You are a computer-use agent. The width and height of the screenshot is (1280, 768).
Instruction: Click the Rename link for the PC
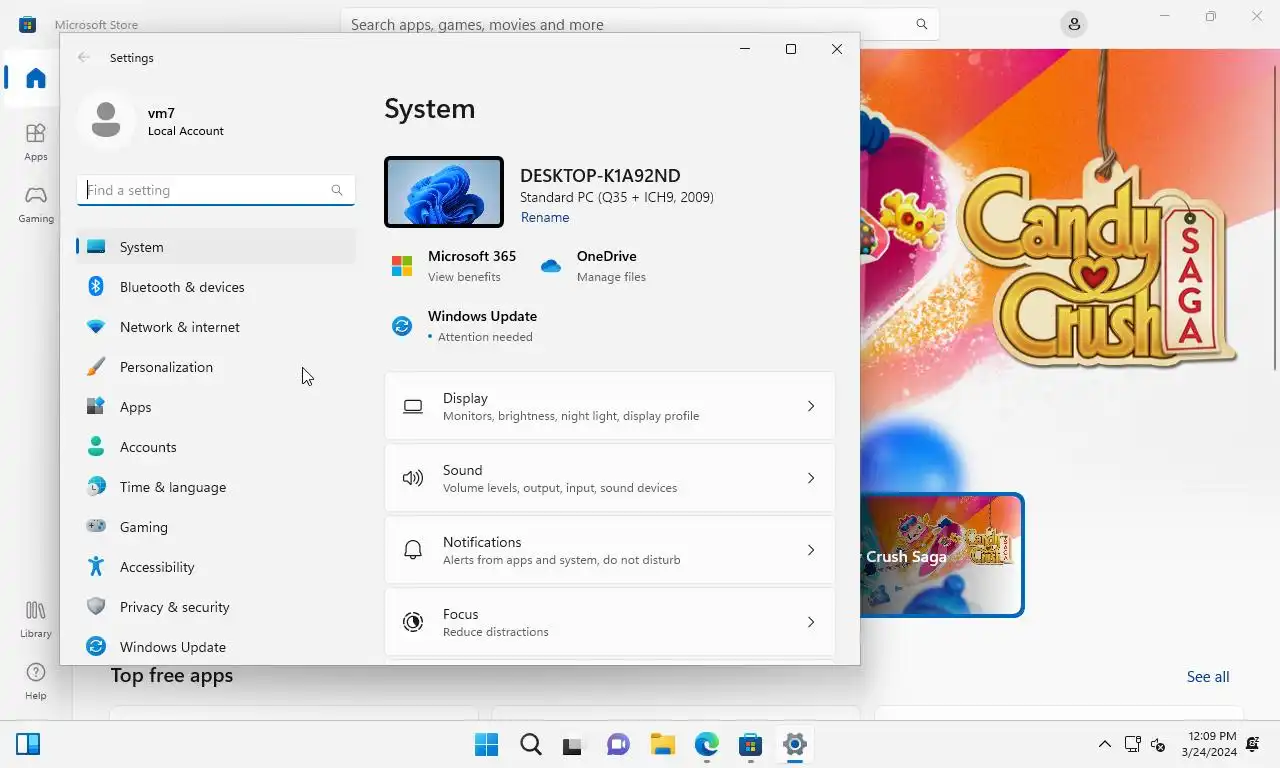tap(545, 217)
